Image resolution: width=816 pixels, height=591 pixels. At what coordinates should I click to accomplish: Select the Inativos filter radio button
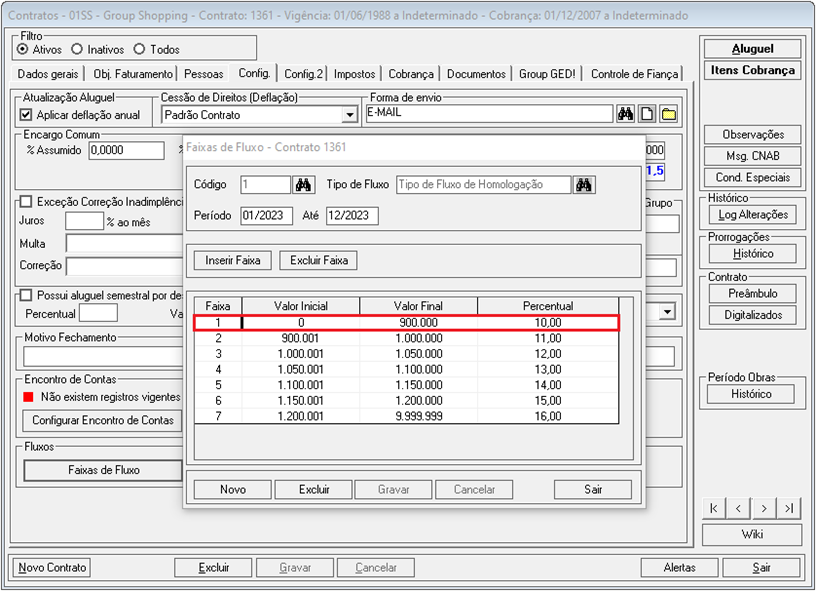point(78,49)
